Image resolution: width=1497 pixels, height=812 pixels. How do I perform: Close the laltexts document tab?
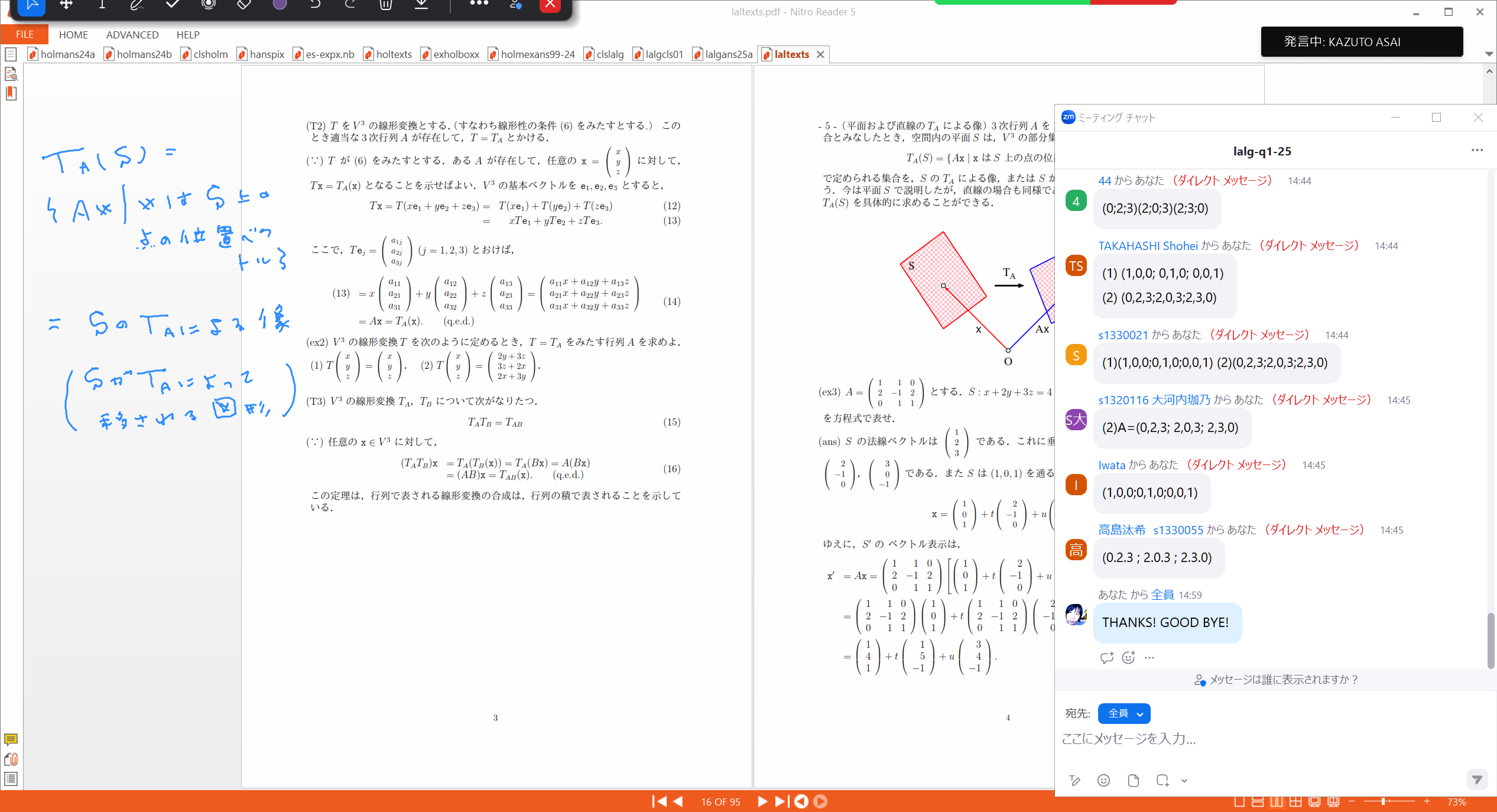(820, 54)
